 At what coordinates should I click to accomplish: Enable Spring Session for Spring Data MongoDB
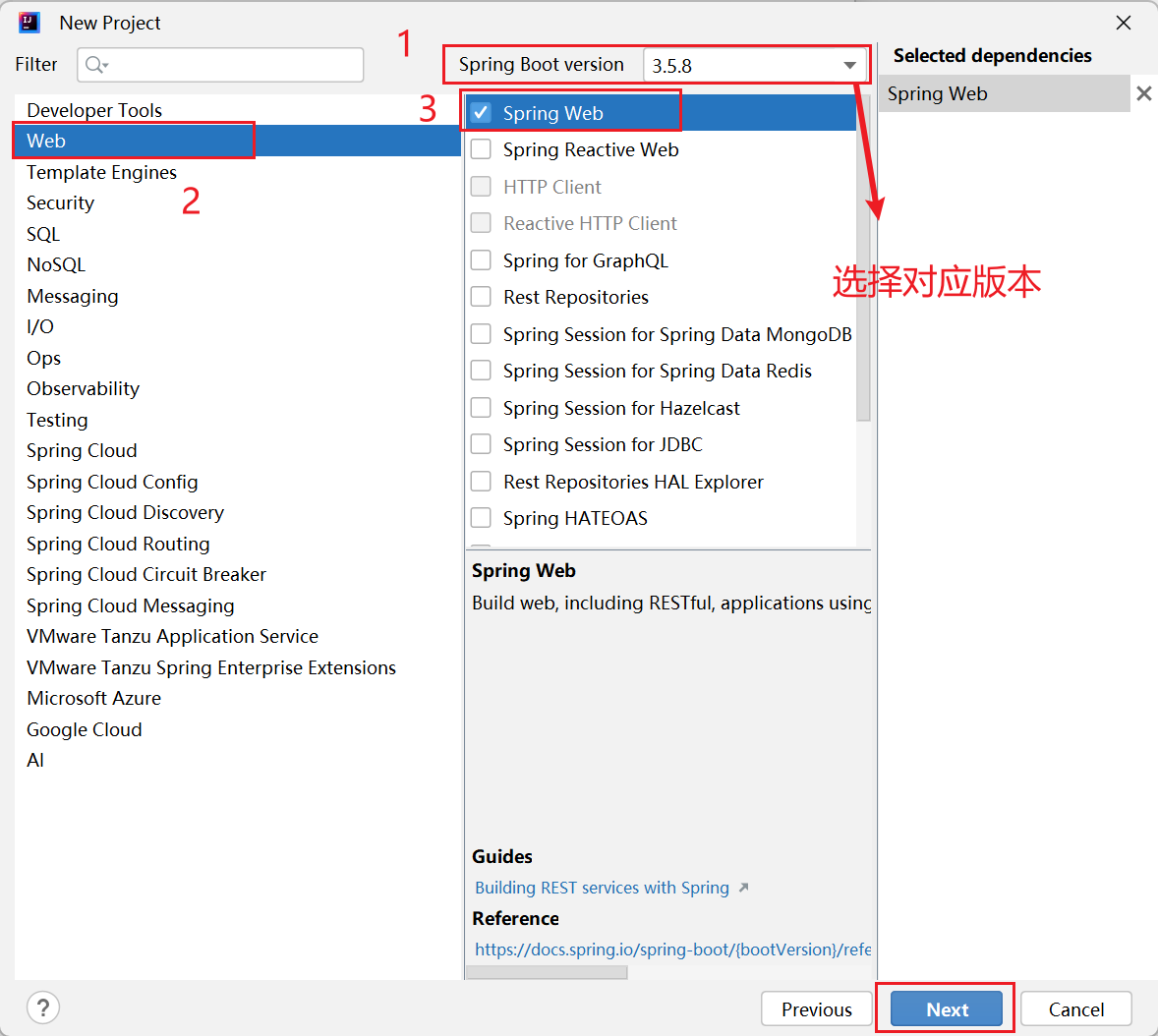[x=481, y=334]
